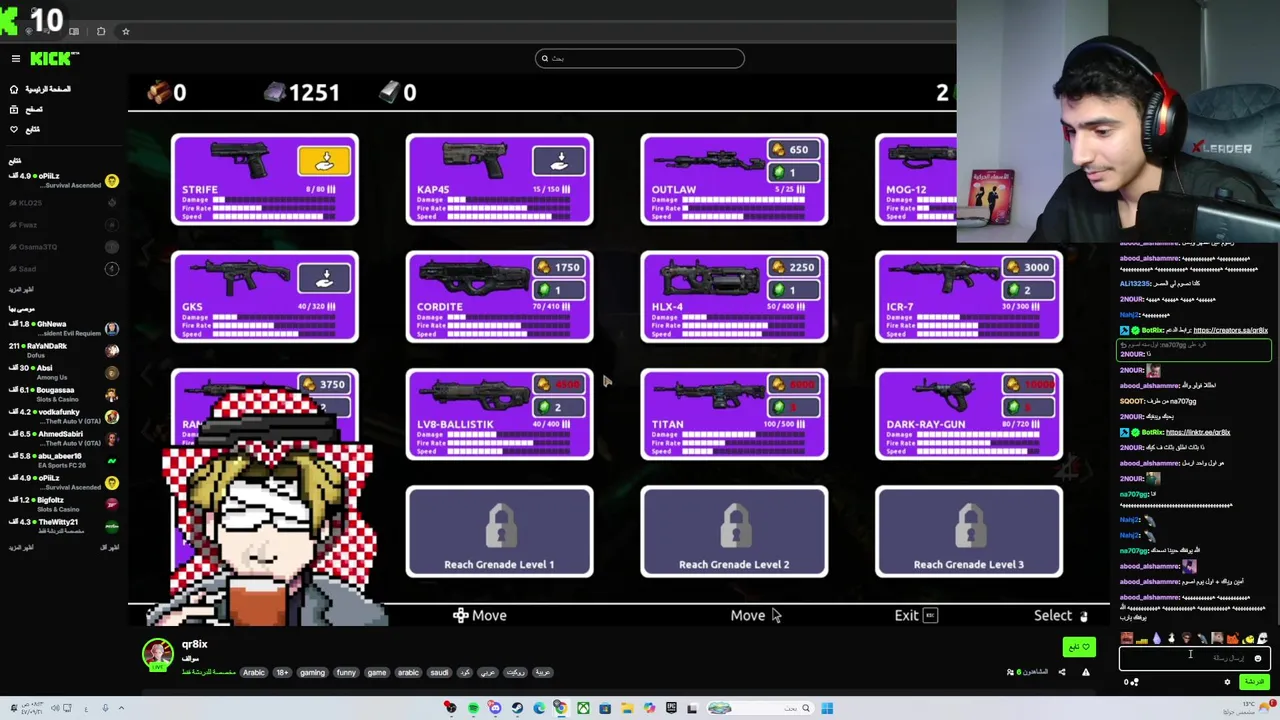
Task: Click the locked Grenade Level 3 slot
Action: coord(969,532)
